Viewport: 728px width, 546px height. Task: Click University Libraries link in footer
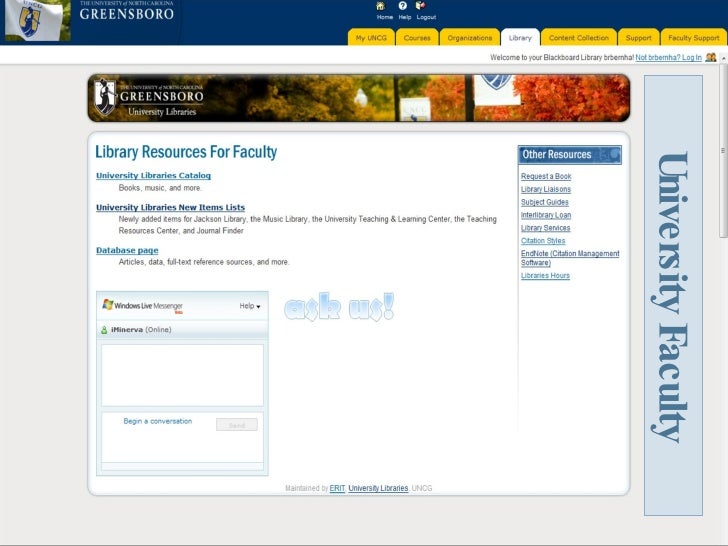[378, 488]
